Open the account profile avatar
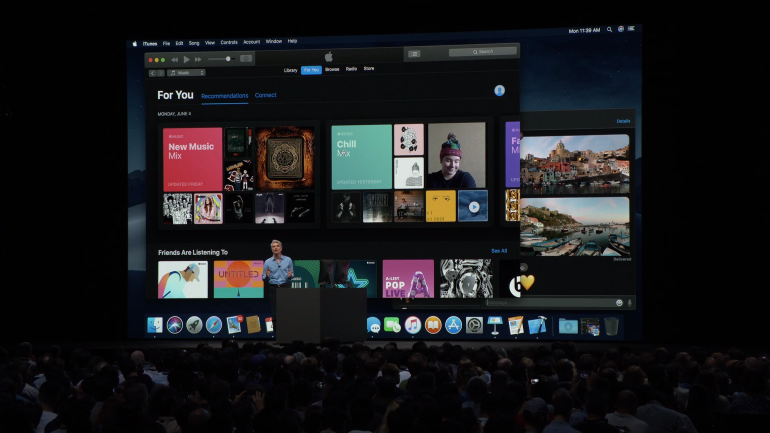The width and height of the screenshot is (770, 433). click(x=499, y=90)
